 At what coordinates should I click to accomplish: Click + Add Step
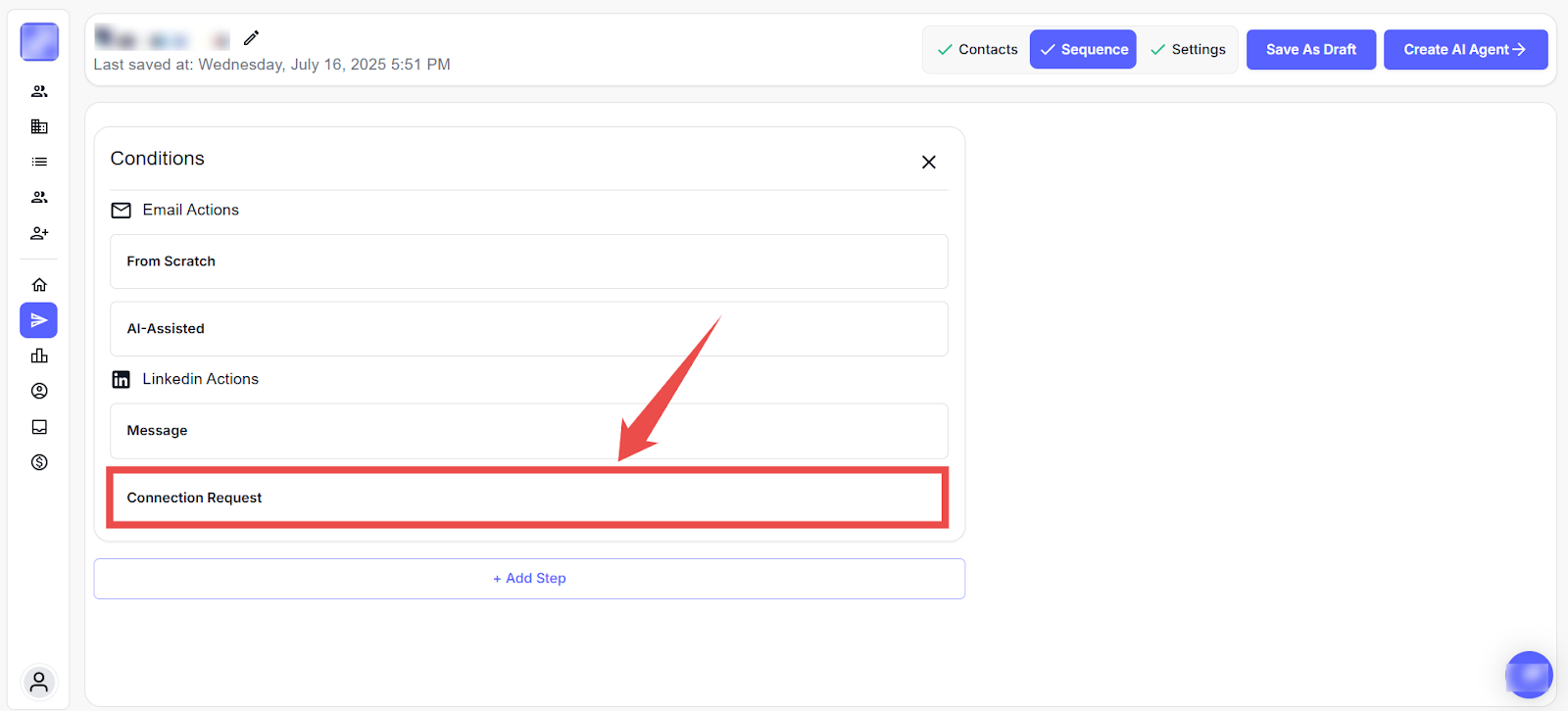(529, 579)
